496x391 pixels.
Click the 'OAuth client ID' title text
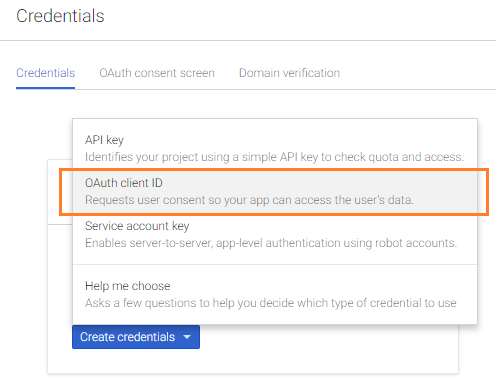(124, 183)
